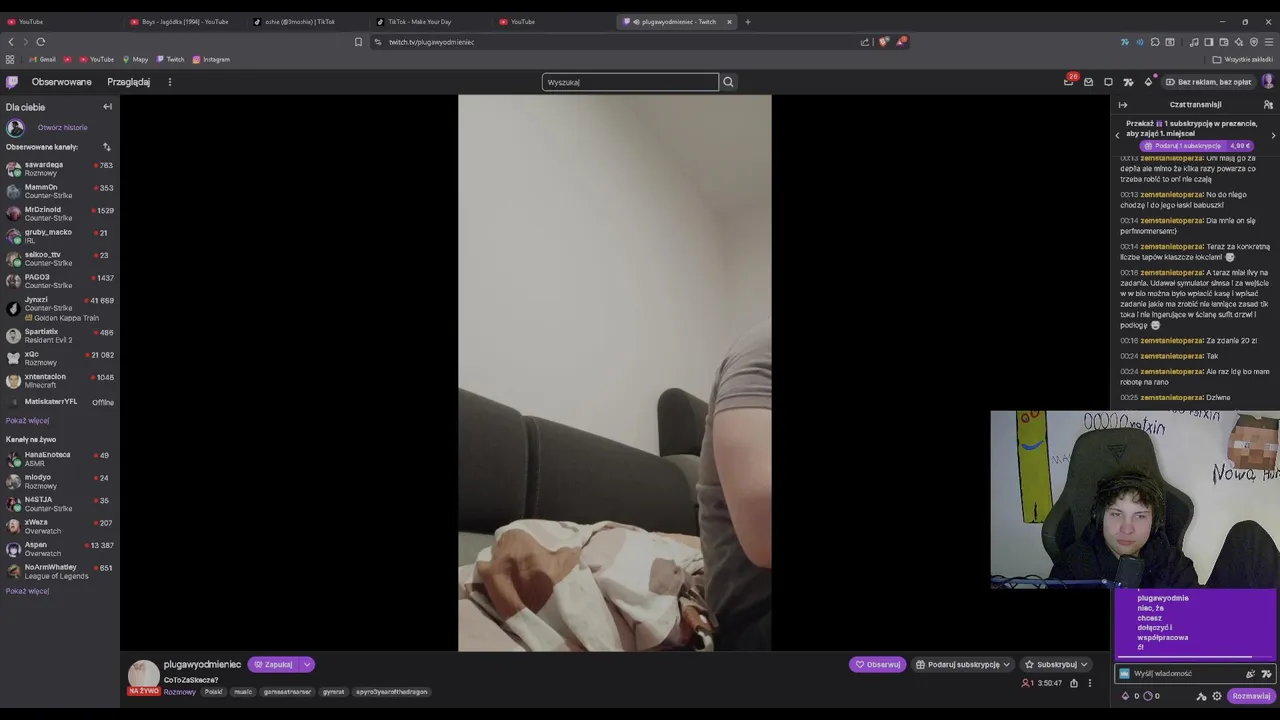Open the Twitch home logo

pos(12,82)
